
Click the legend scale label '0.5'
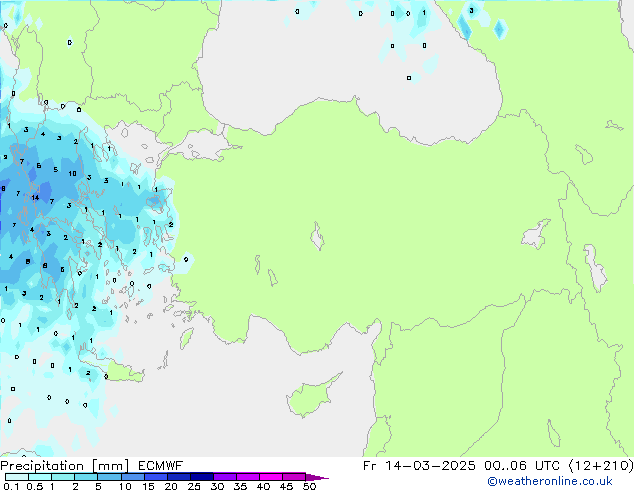point(35,486)
